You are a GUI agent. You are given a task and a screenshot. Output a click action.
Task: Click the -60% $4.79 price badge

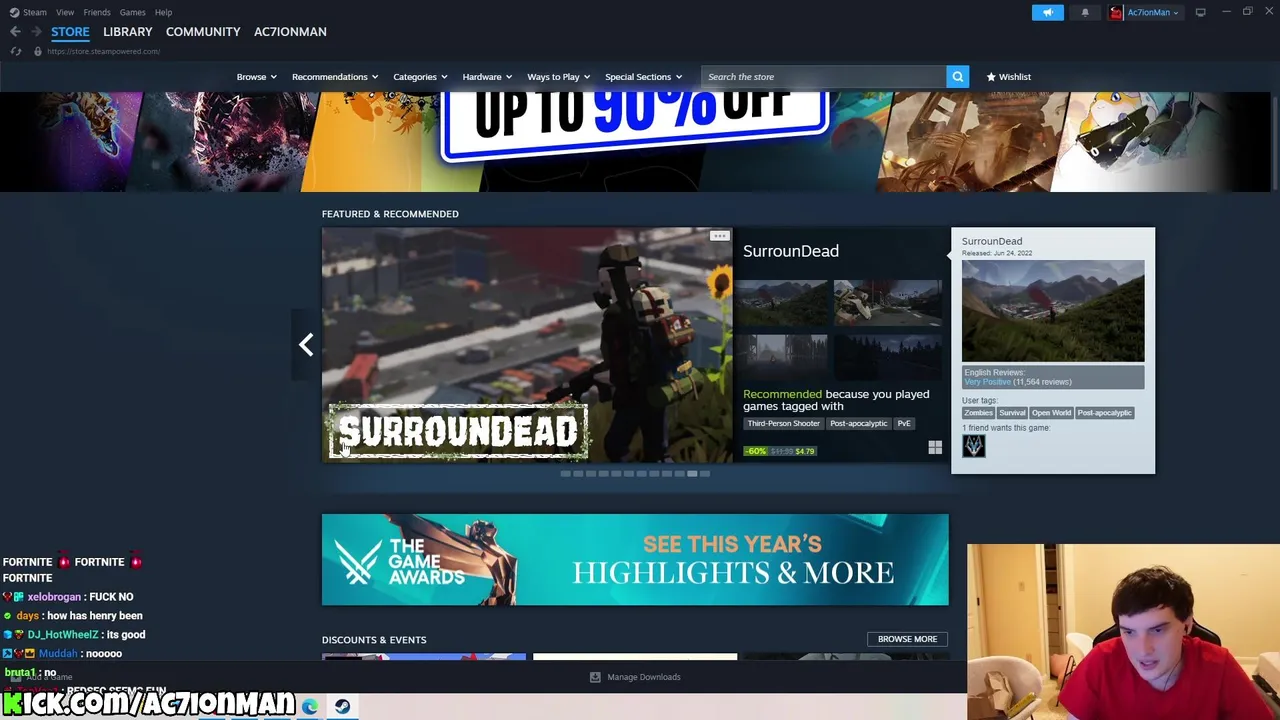(780, 451)
